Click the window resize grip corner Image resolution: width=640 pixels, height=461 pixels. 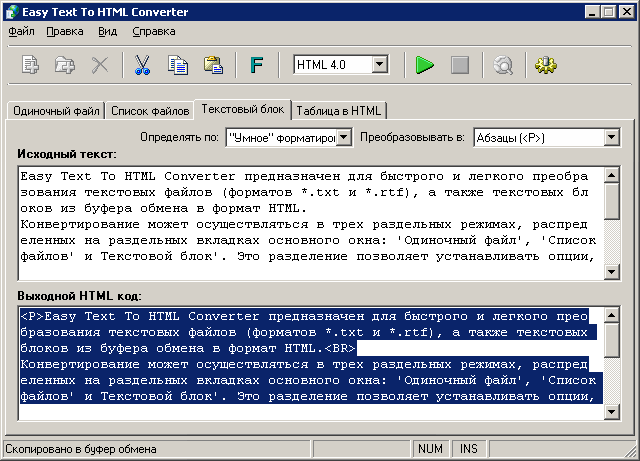coord(631,450)
